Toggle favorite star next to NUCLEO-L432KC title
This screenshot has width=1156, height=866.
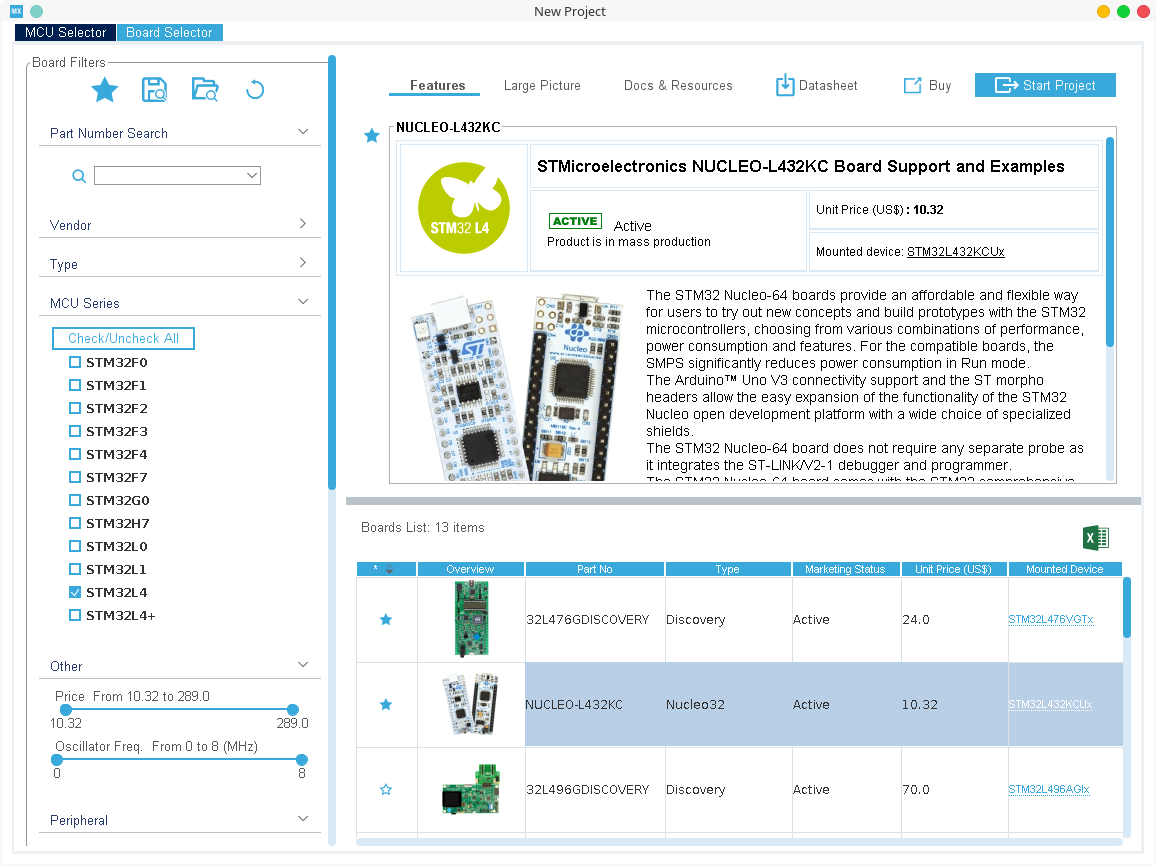point(372,136)
